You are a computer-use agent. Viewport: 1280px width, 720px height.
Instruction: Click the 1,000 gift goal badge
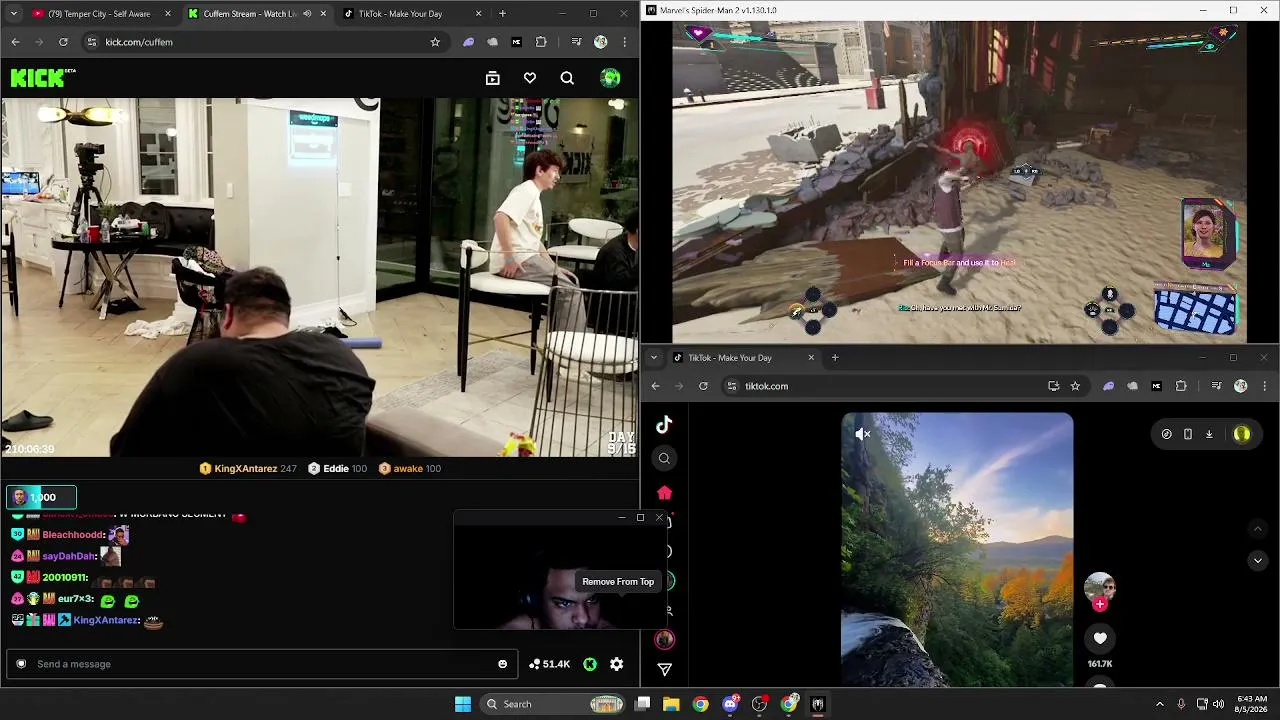click(41, 497)
